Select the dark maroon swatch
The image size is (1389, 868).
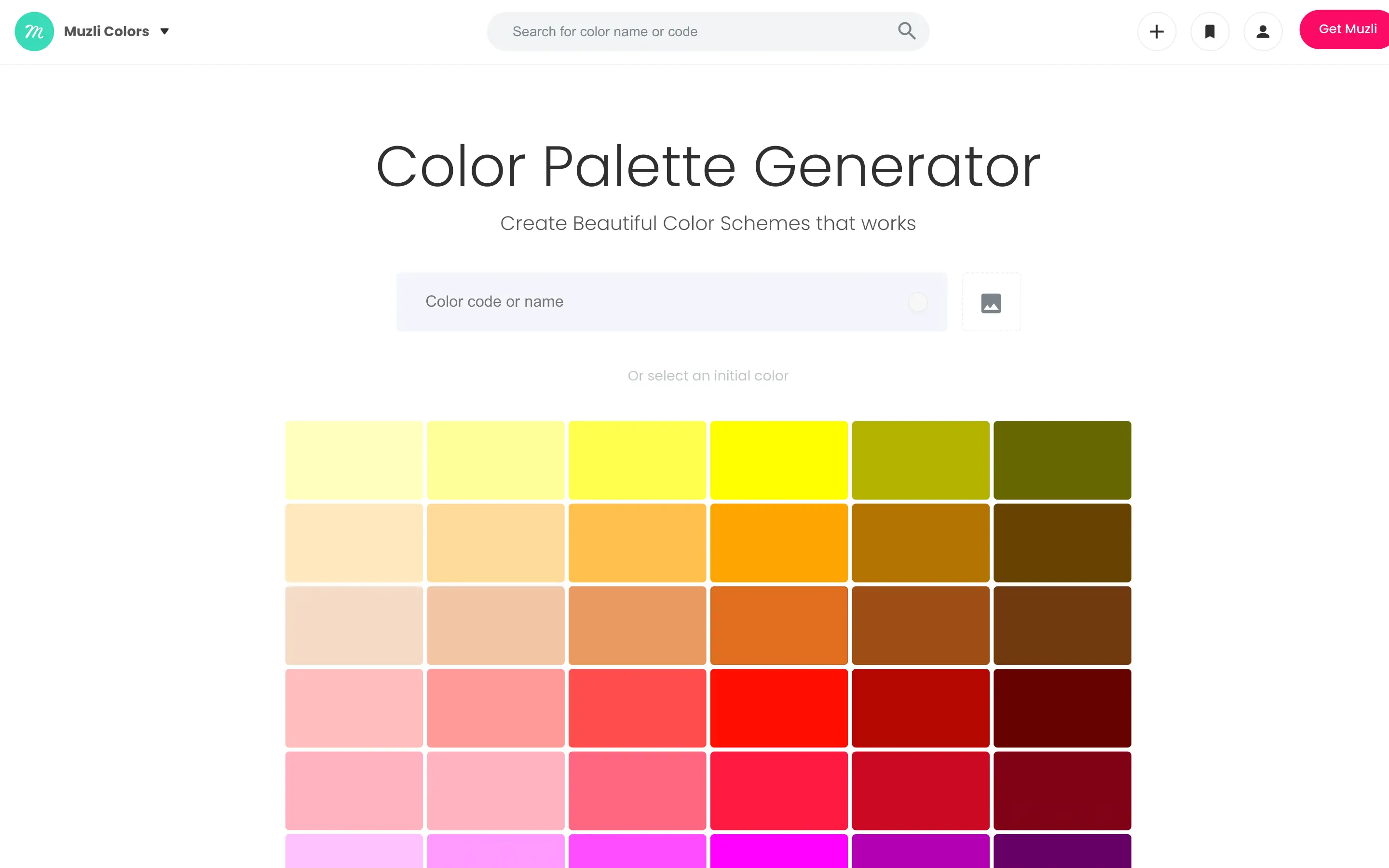coord(1062,708)
